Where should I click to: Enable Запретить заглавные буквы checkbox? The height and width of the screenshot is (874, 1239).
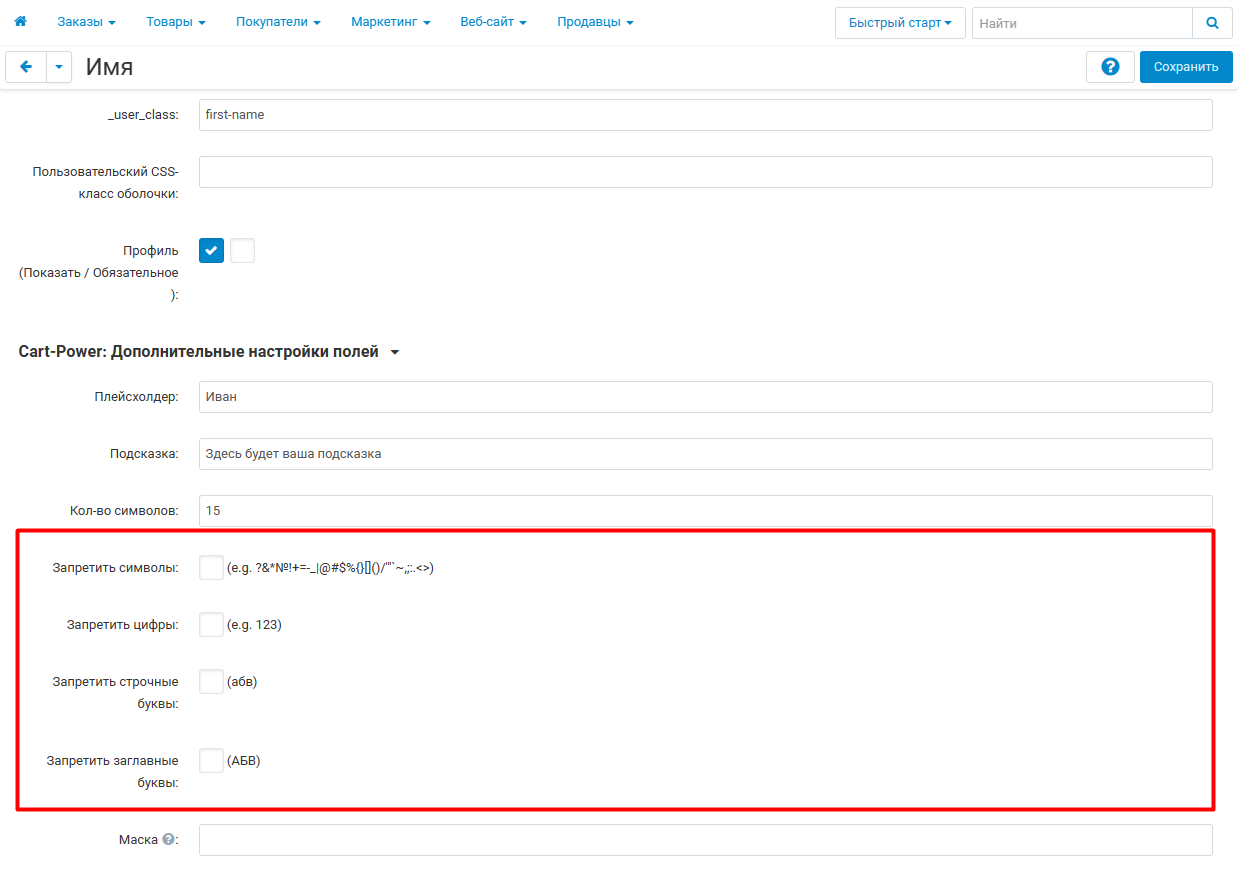click(x=211, y=761)
